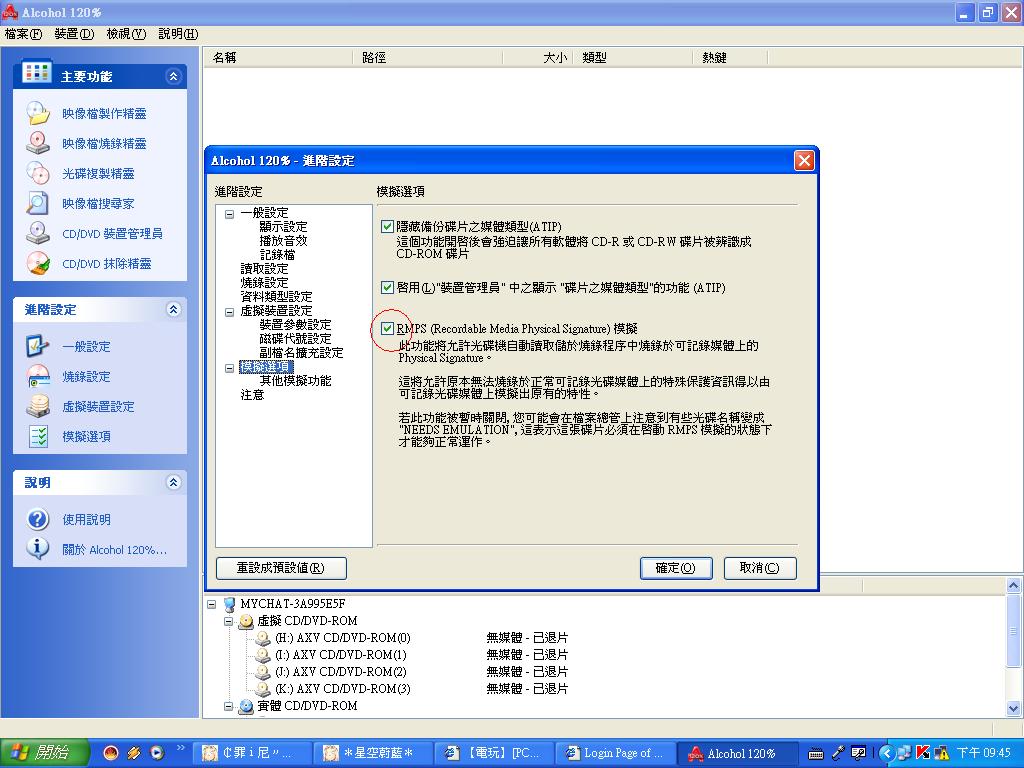
Task: Open the 映像檔燒錄精靈 icon
Action: (38, 144)
